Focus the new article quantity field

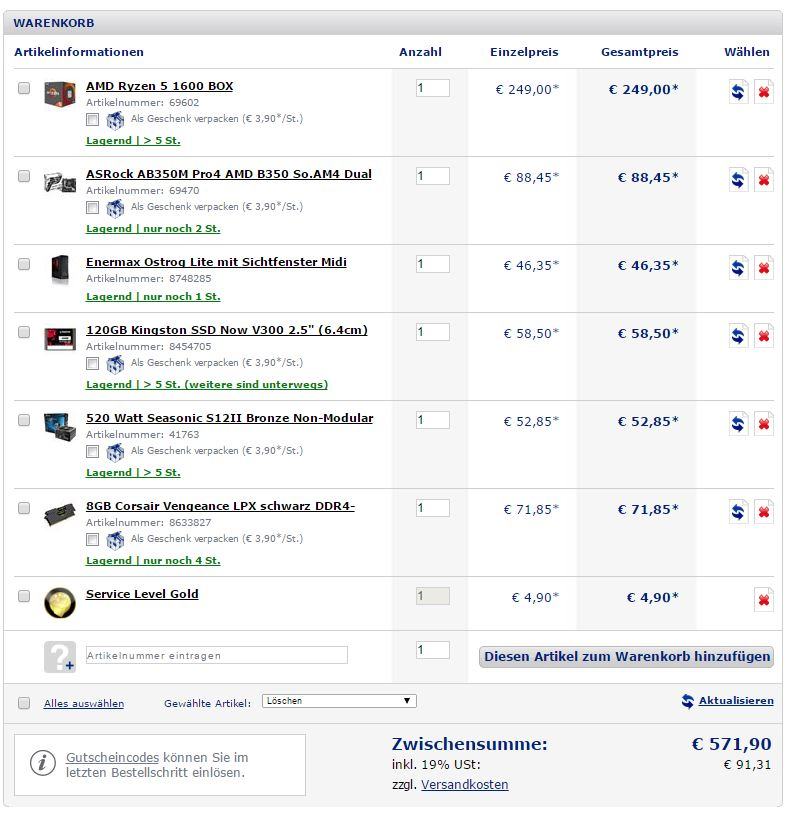click(432, 649)
